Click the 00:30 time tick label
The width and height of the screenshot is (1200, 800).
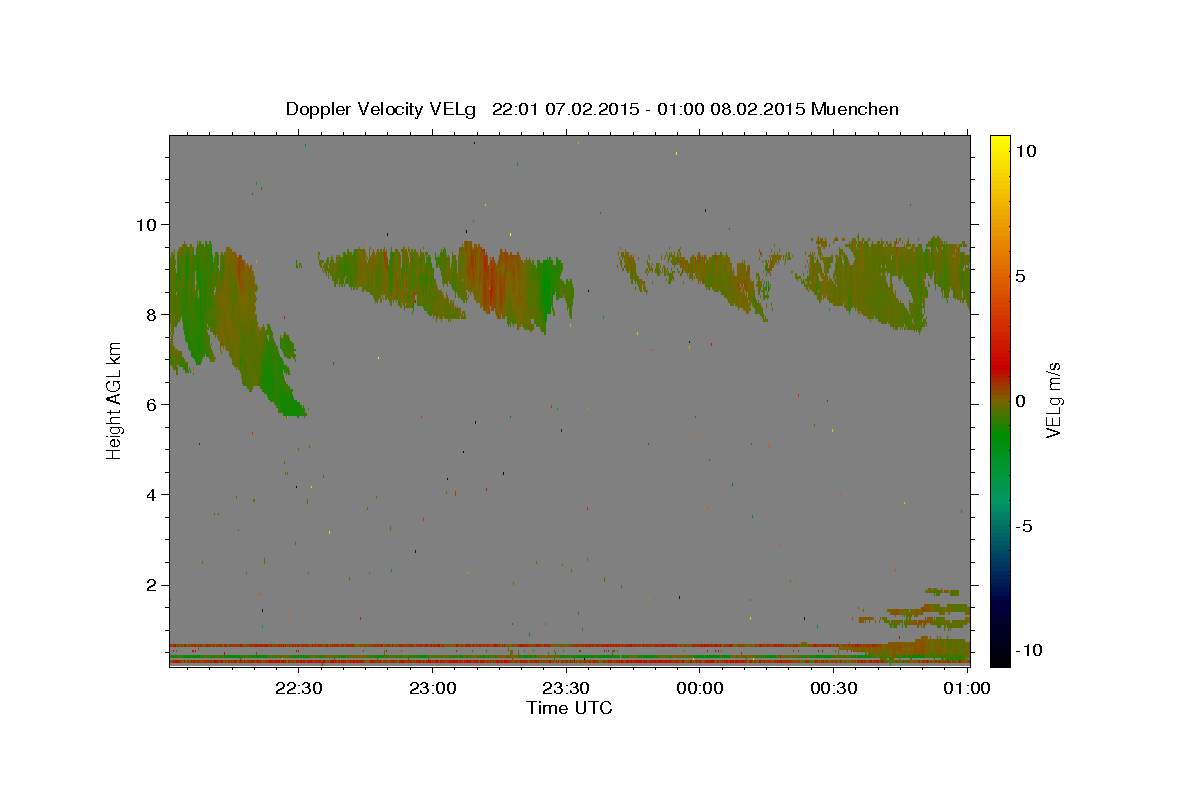click(833, 689)
